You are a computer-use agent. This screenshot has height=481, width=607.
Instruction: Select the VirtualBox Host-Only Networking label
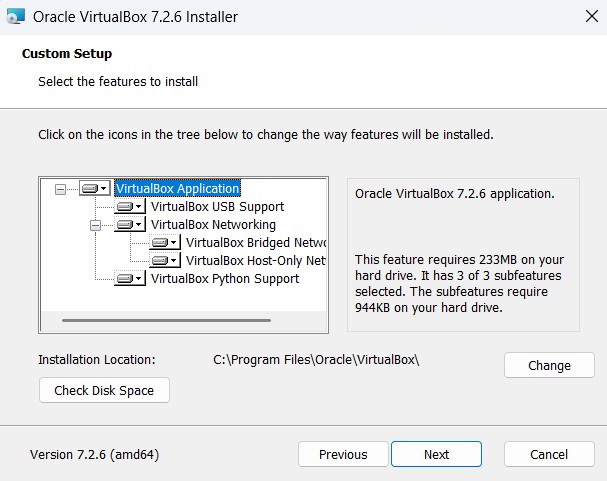pos(255,261)
